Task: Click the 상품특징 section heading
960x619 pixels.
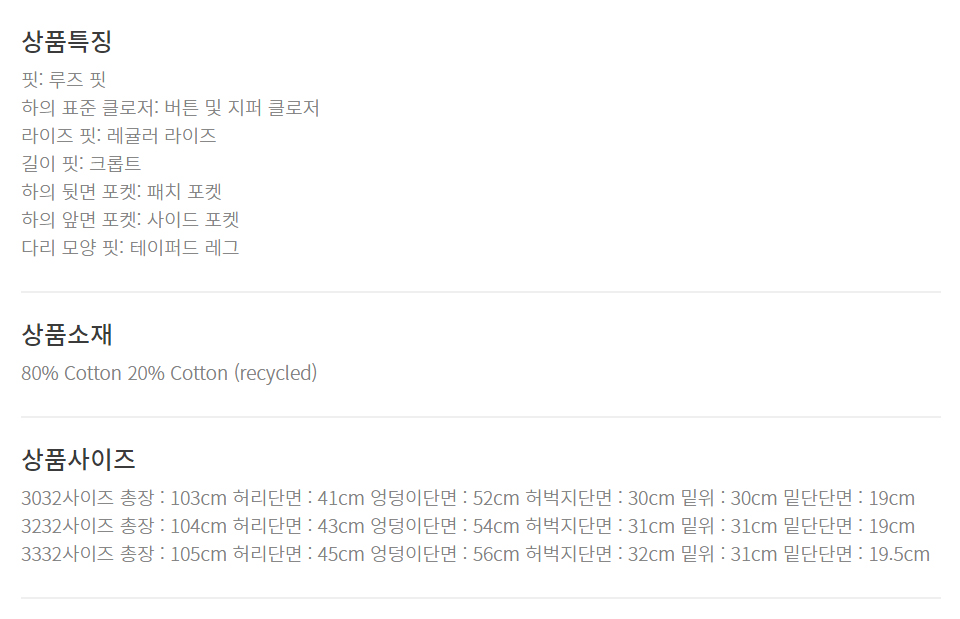Action: coord(66,42)
